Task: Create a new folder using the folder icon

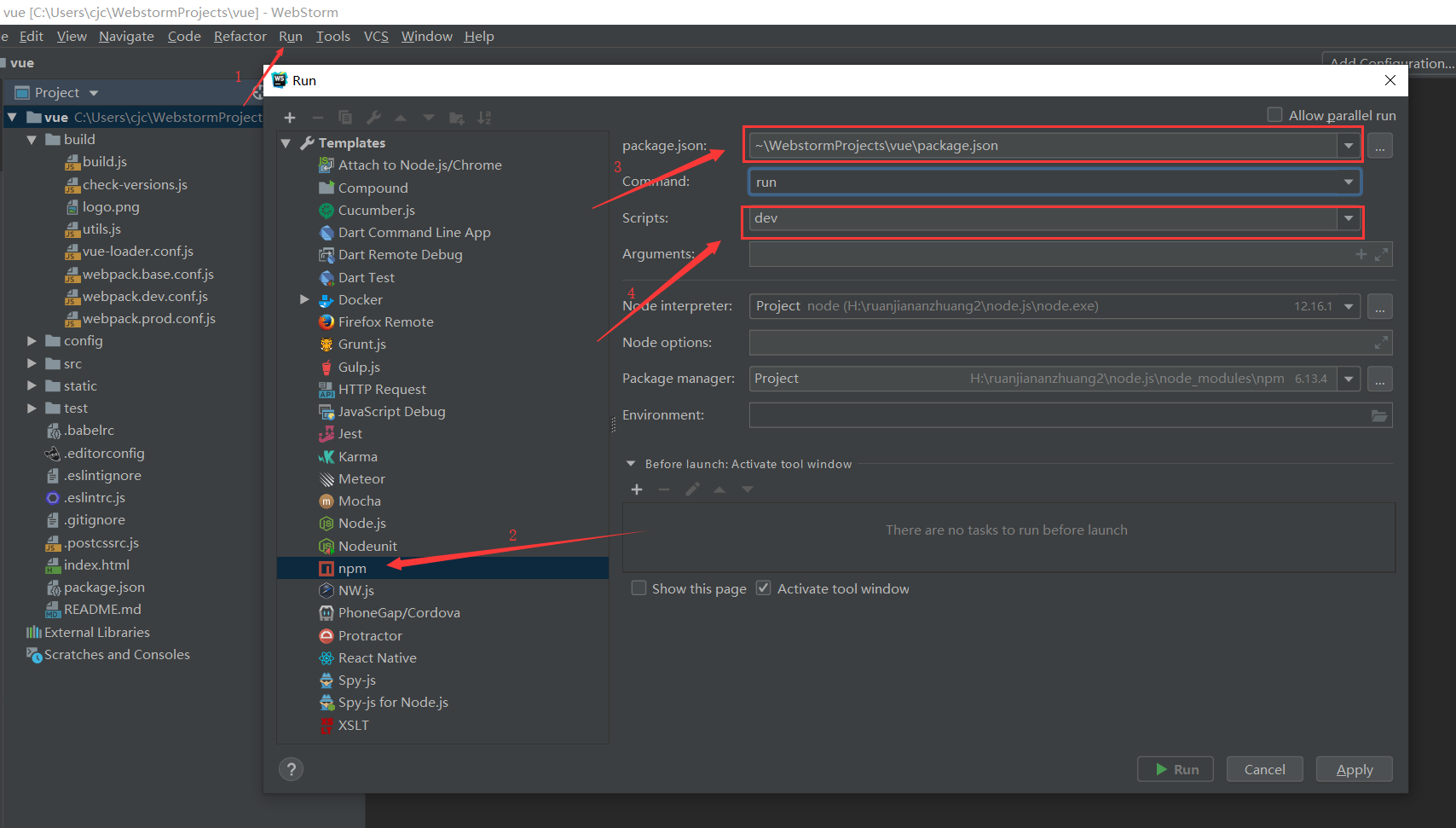Action: (x=456, y=117)
